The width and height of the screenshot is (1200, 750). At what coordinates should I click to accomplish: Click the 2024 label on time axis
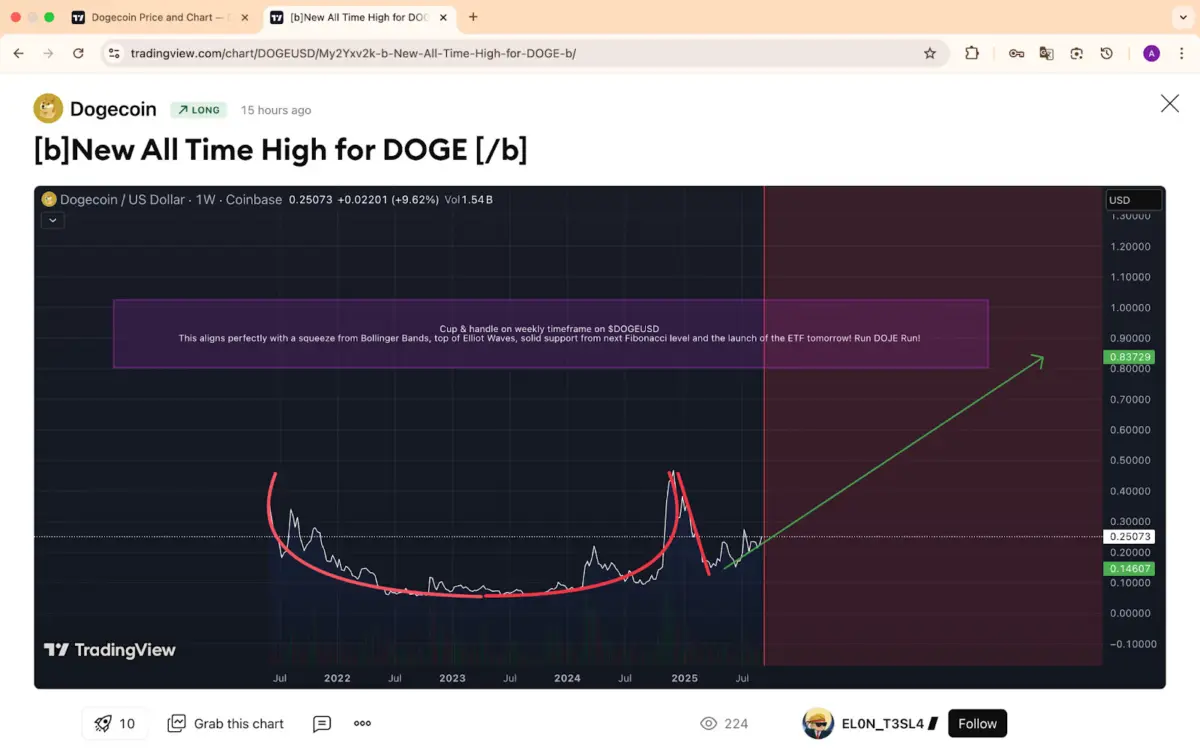pos(567,678)
